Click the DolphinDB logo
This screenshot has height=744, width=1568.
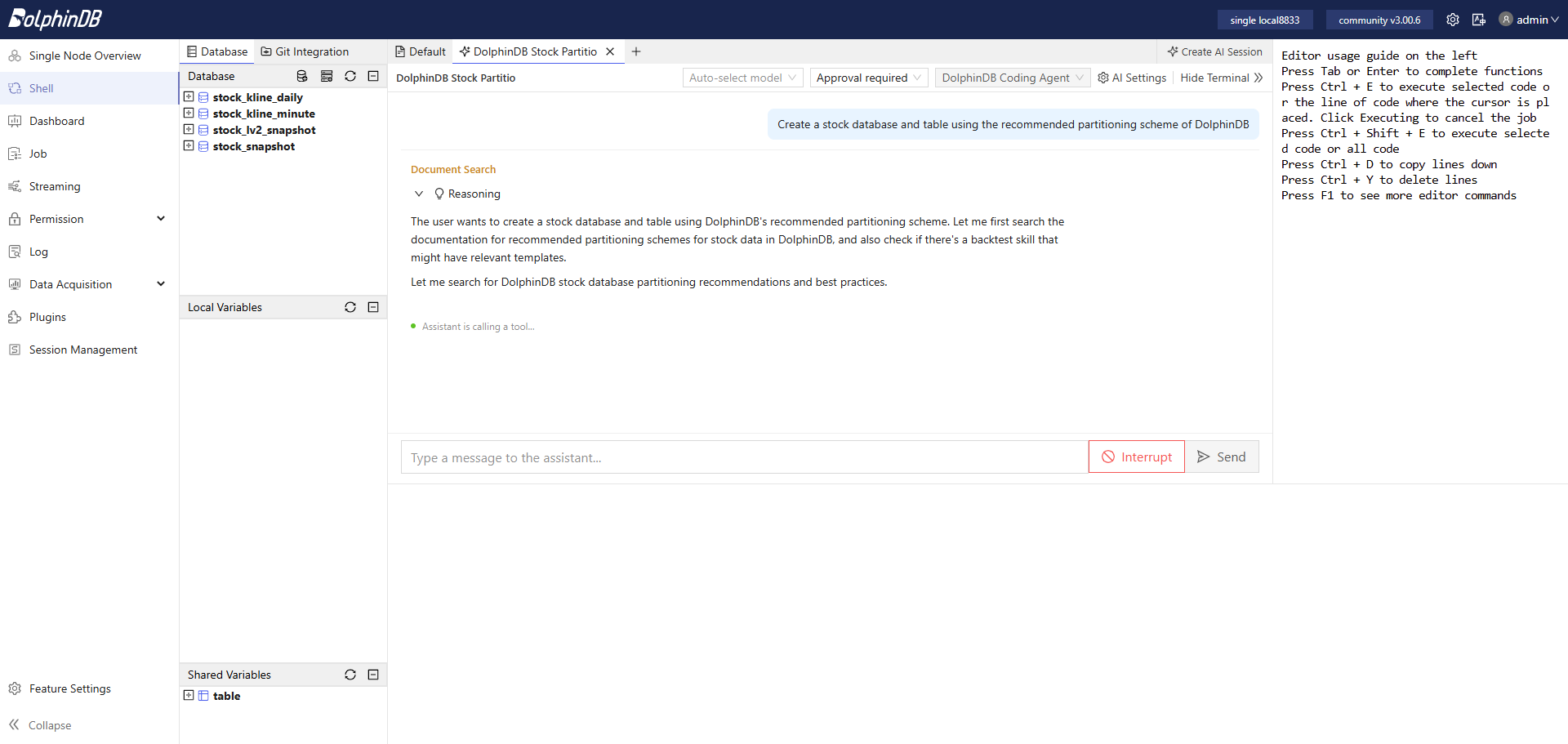pyautogui.click(x=55, y=19)
